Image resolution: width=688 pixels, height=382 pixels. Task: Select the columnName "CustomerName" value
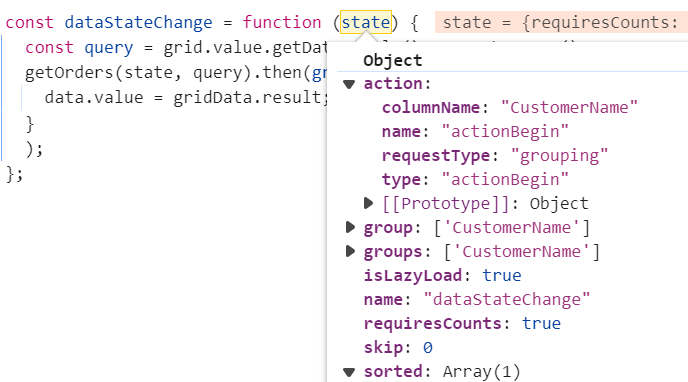tap(569, 107)
